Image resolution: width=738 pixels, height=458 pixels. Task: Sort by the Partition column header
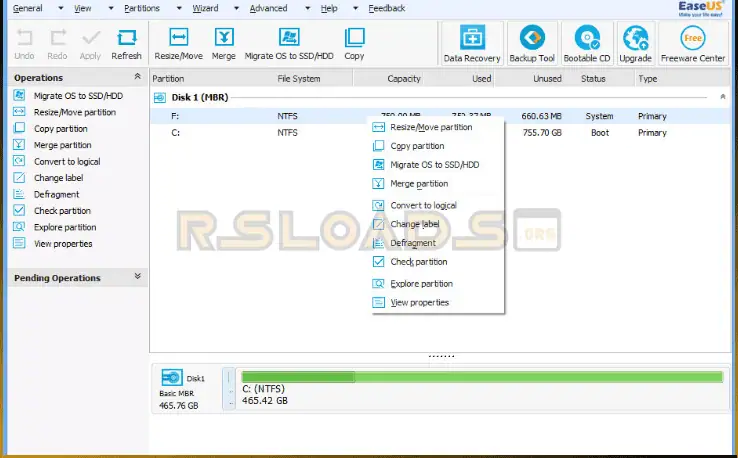(x=168, y=79)
